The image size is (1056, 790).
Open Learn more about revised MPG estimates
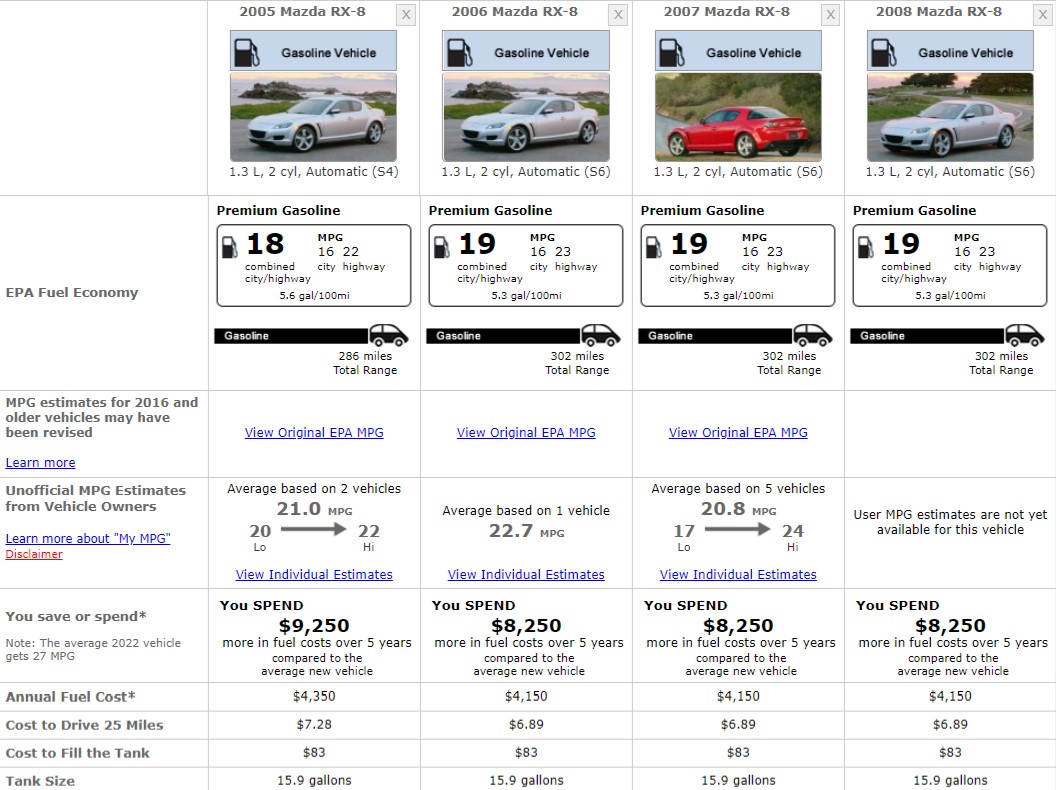point(40,463)
